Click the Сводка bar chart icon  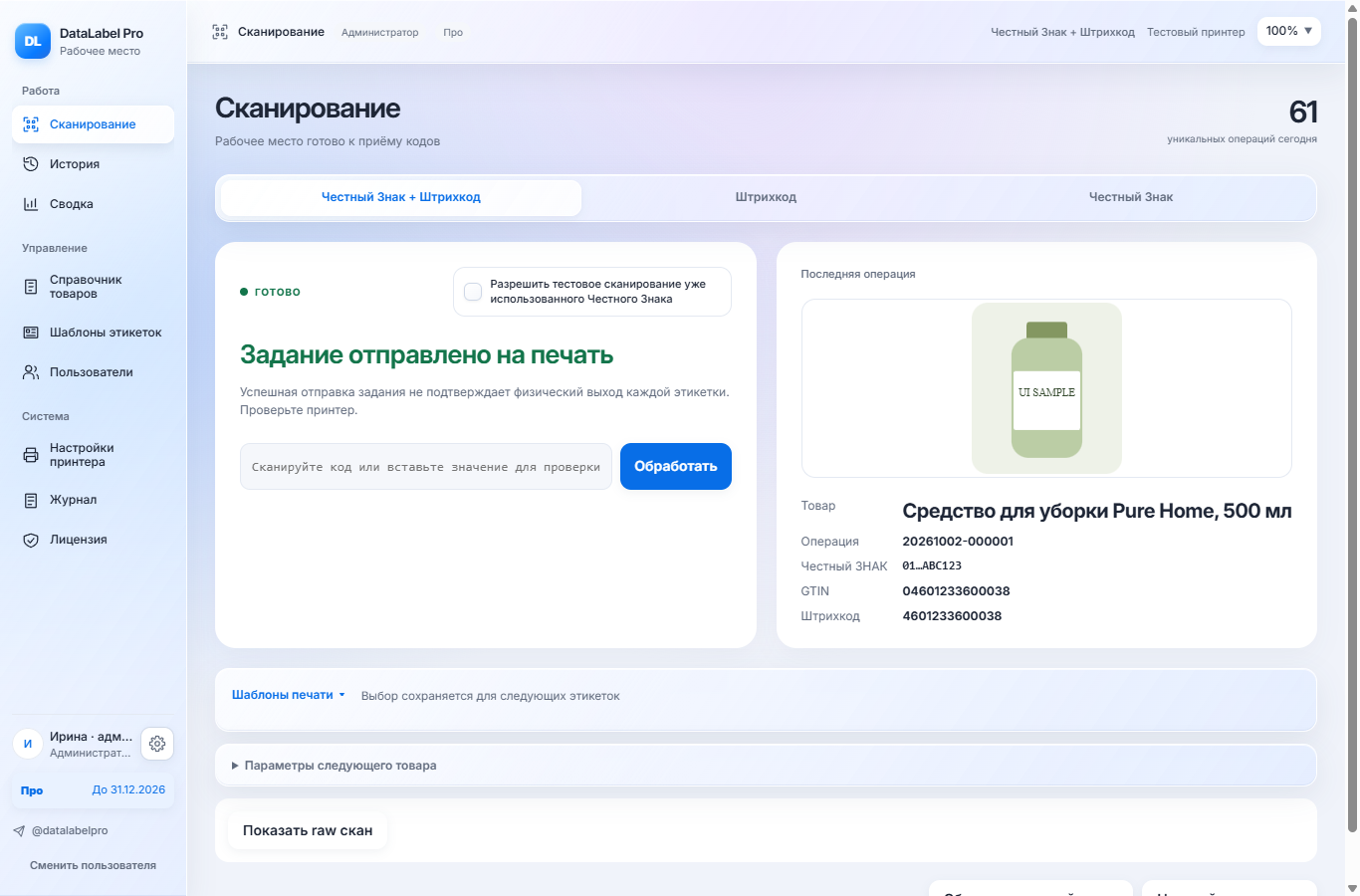click(x=31, y=204)
